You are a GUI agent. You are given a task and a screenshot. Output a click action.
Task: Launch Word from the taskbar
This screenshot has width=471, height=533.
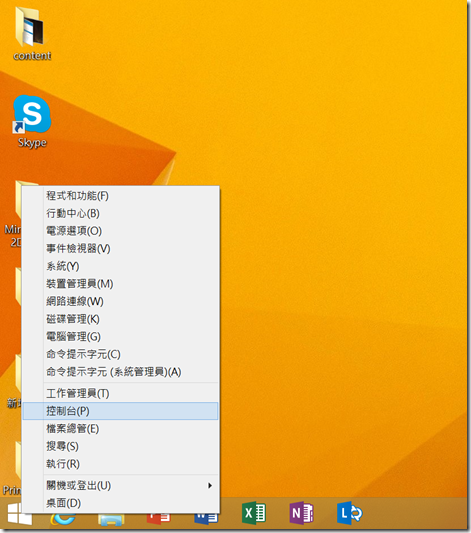pyautogui.click(x=206, y=518)
